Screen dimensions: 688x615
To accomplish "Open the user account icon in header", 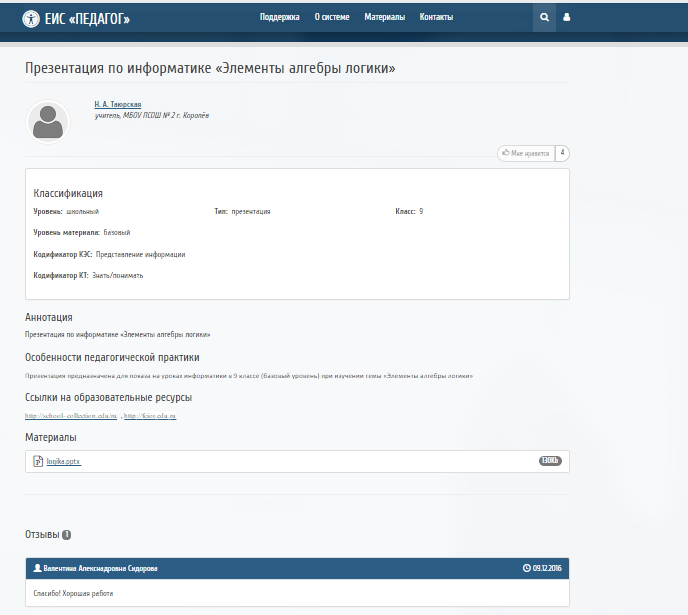I will pyautogui.click(x=566, y=17).
